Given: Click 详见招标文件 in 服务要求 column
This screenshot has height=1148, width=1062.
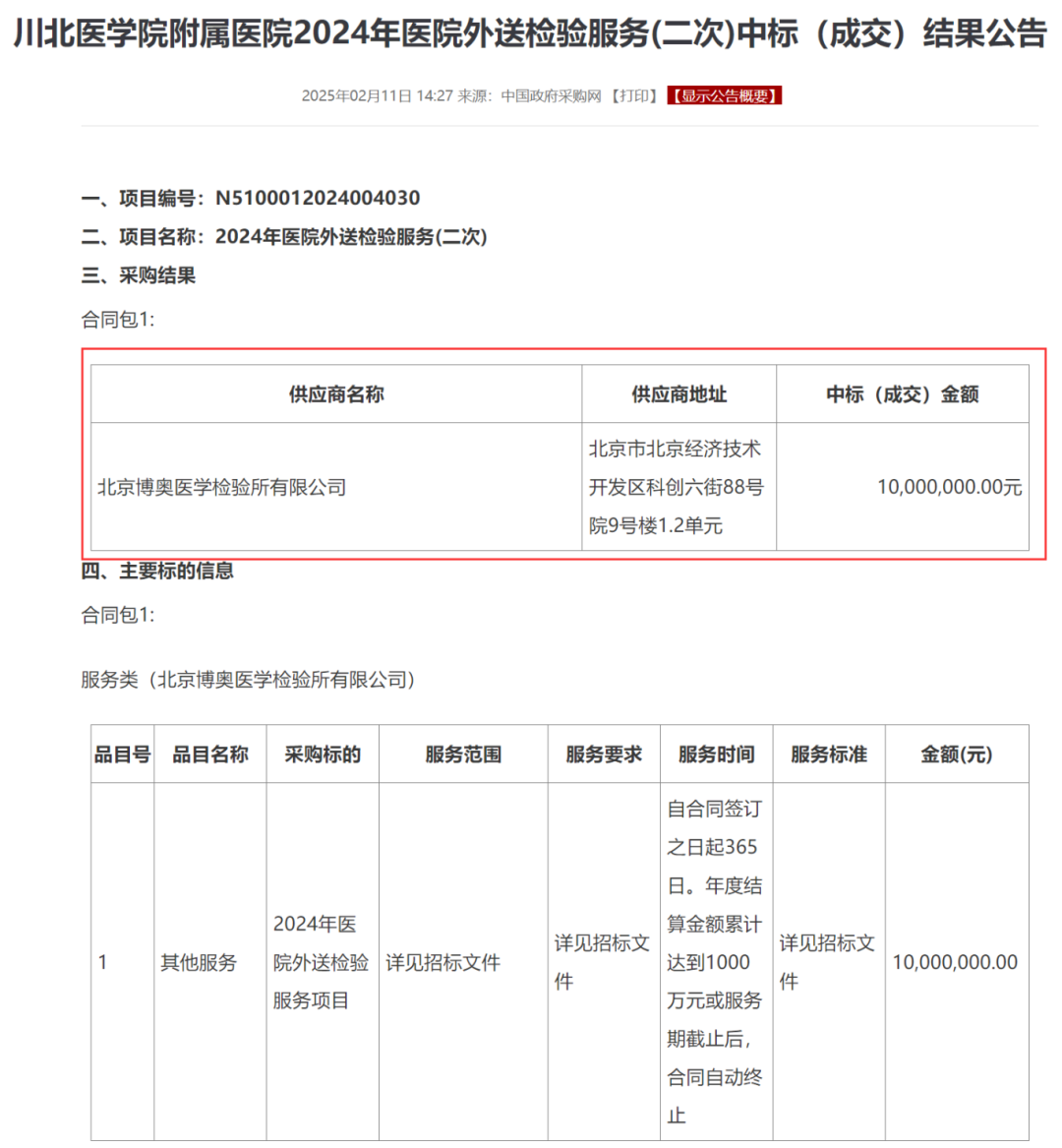Looking at the screenshot, I should click(602, 962).
